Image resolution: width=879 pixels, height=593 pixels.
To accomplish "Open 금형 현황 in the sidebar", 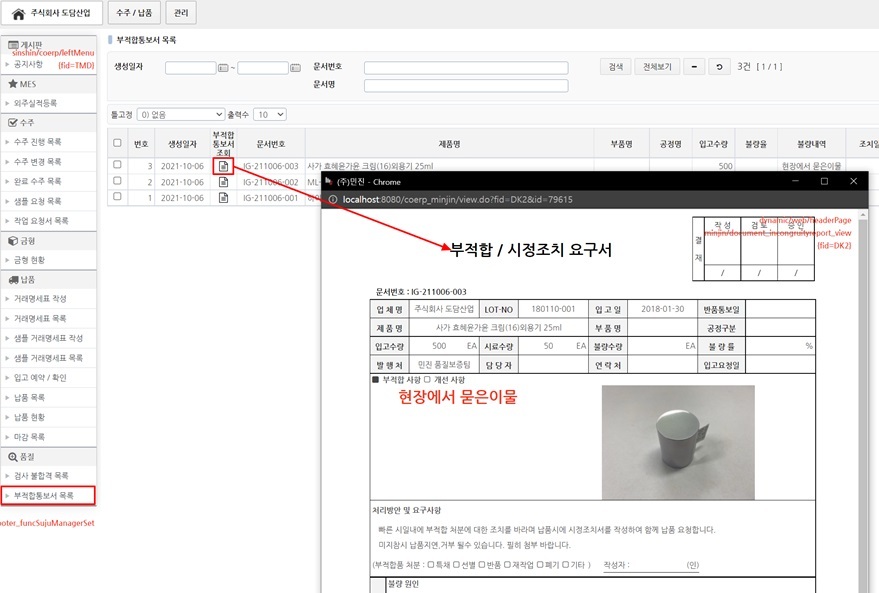I will [x=29, y=260].
